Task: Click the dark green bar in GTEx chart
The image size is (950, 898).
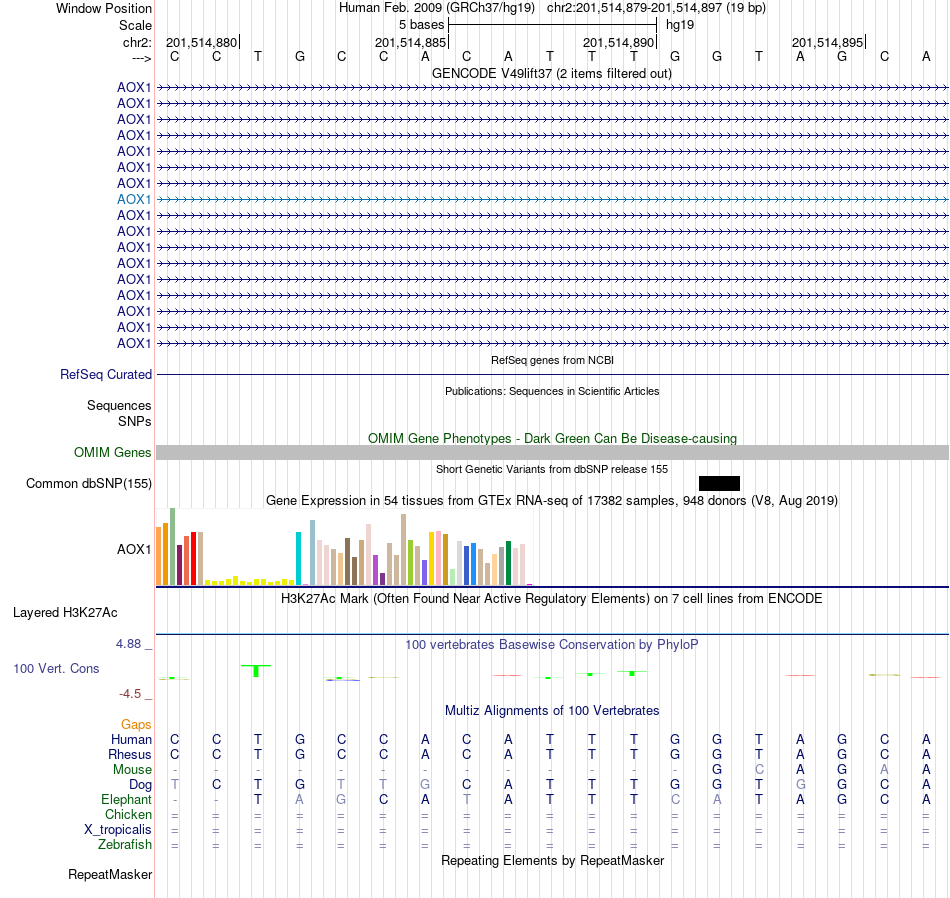Action: 509,563
